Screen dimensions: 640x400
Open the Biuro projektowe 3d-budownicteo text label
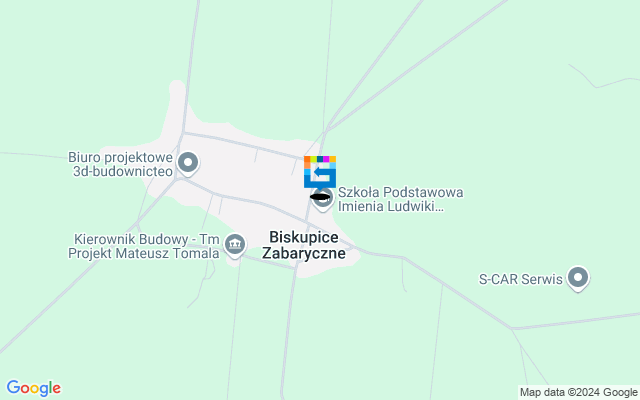120,164
